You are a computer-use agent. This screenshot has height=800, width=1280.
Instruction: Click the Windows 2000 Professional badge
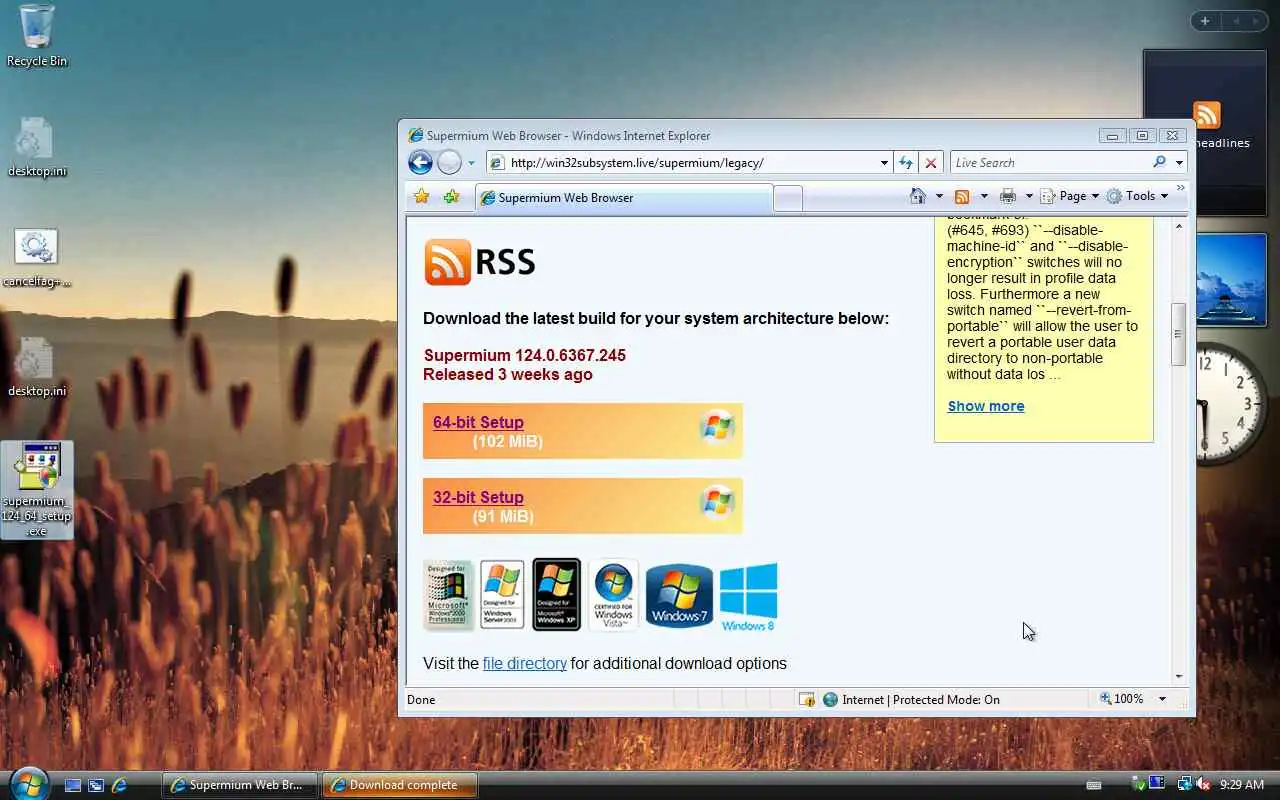(448, 595)
